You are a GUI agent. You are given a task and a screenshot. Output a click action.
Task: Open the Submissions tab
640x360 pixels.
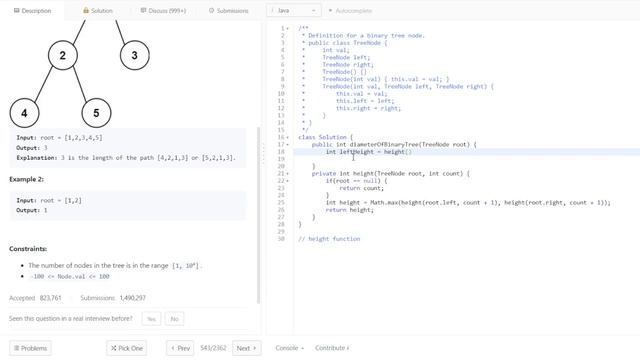[229, 11]
